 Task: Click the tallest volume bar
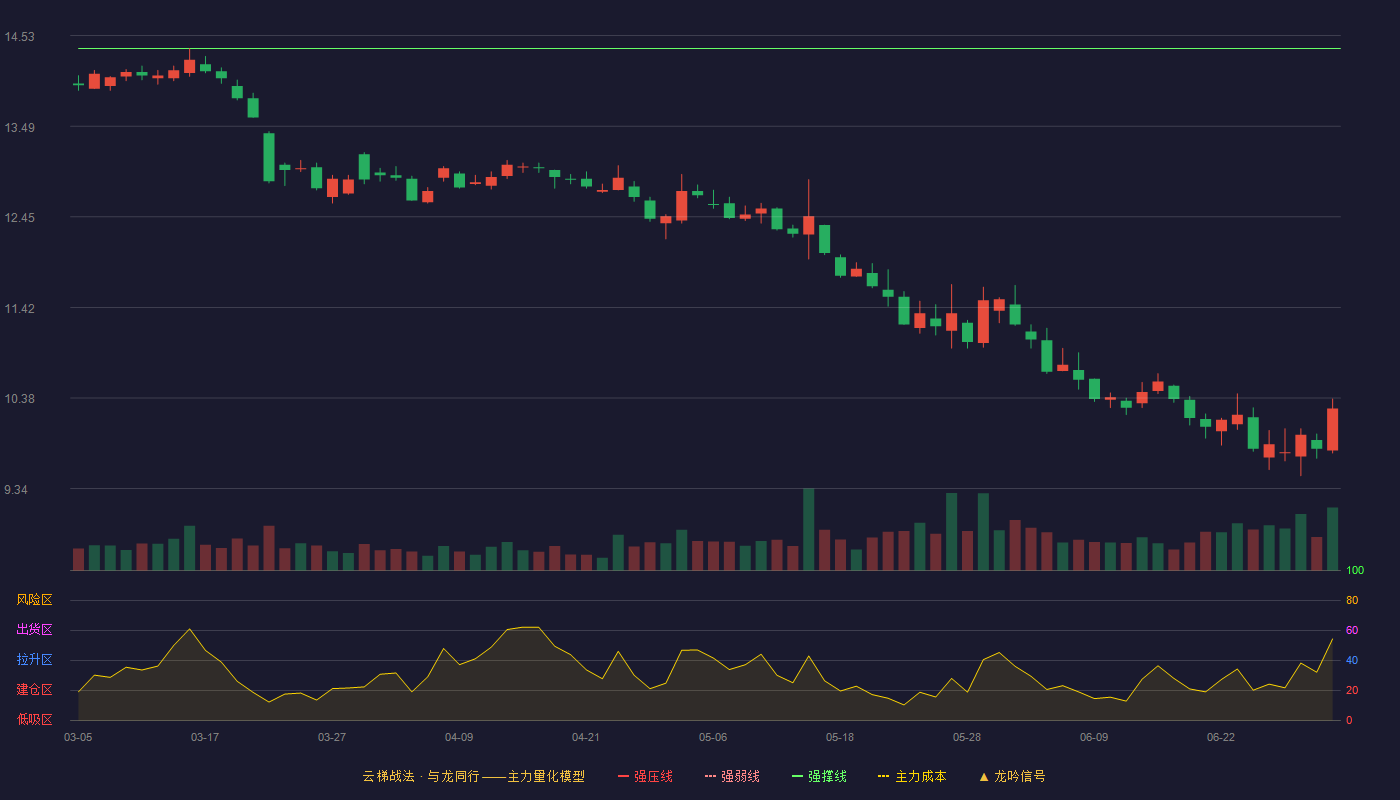(x=808, y=529)
